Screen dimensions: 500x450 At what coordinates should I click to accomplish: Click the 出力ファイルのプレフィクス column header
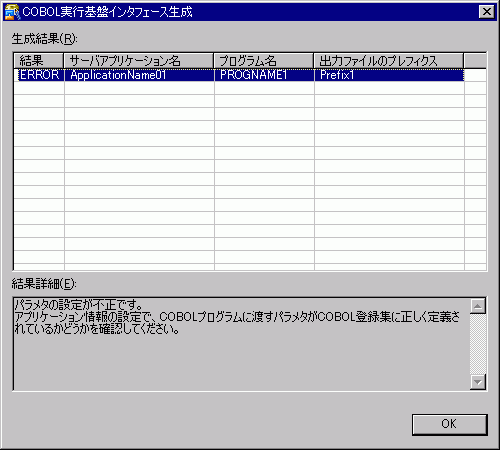point(389,61)
